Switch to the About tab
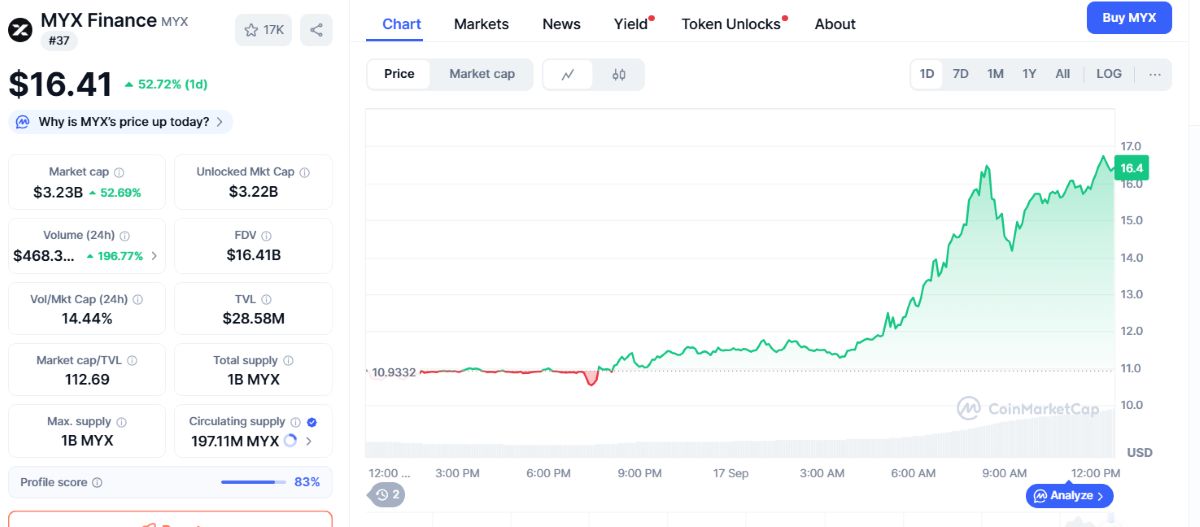The image size is (1200, 527). coord(835,24)
